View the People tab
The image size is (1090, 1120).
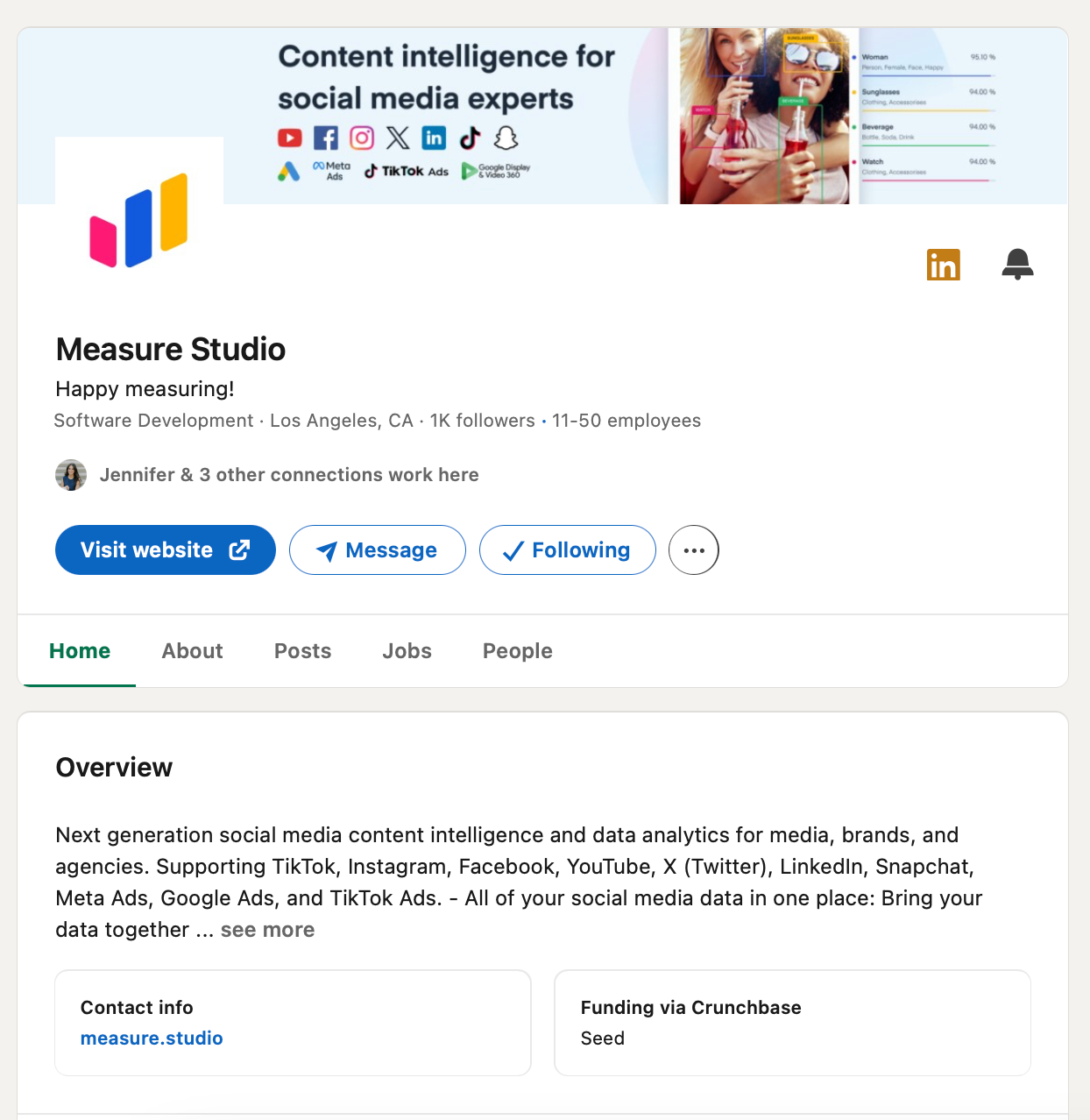point(518,651)
